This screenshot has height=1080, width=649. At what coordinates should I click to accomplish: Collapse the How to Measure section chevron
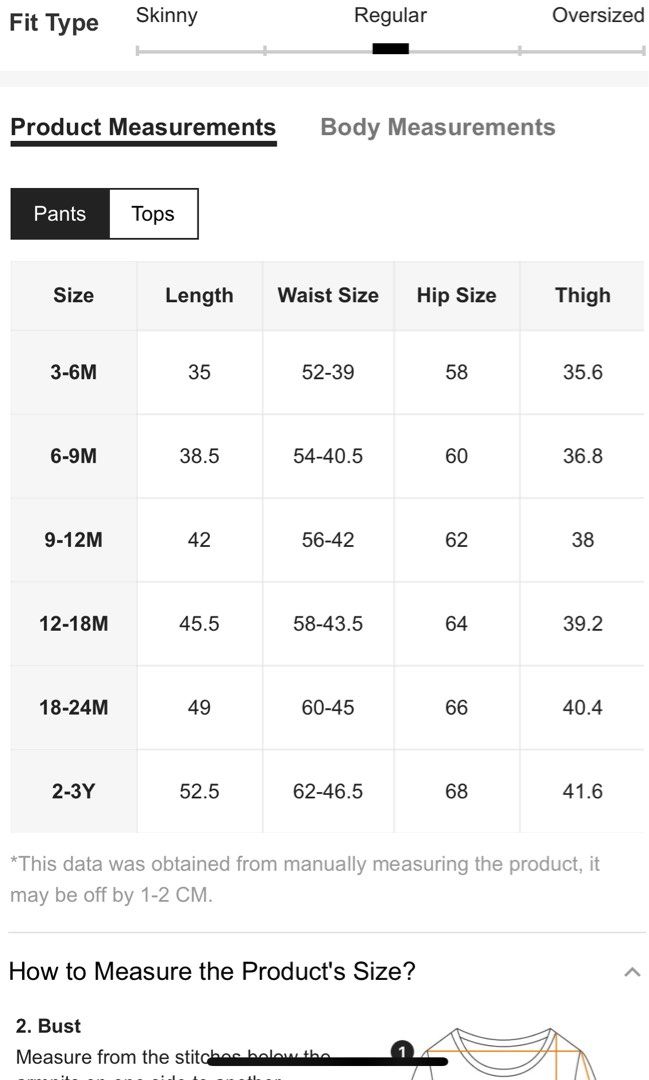coord(632,973)
